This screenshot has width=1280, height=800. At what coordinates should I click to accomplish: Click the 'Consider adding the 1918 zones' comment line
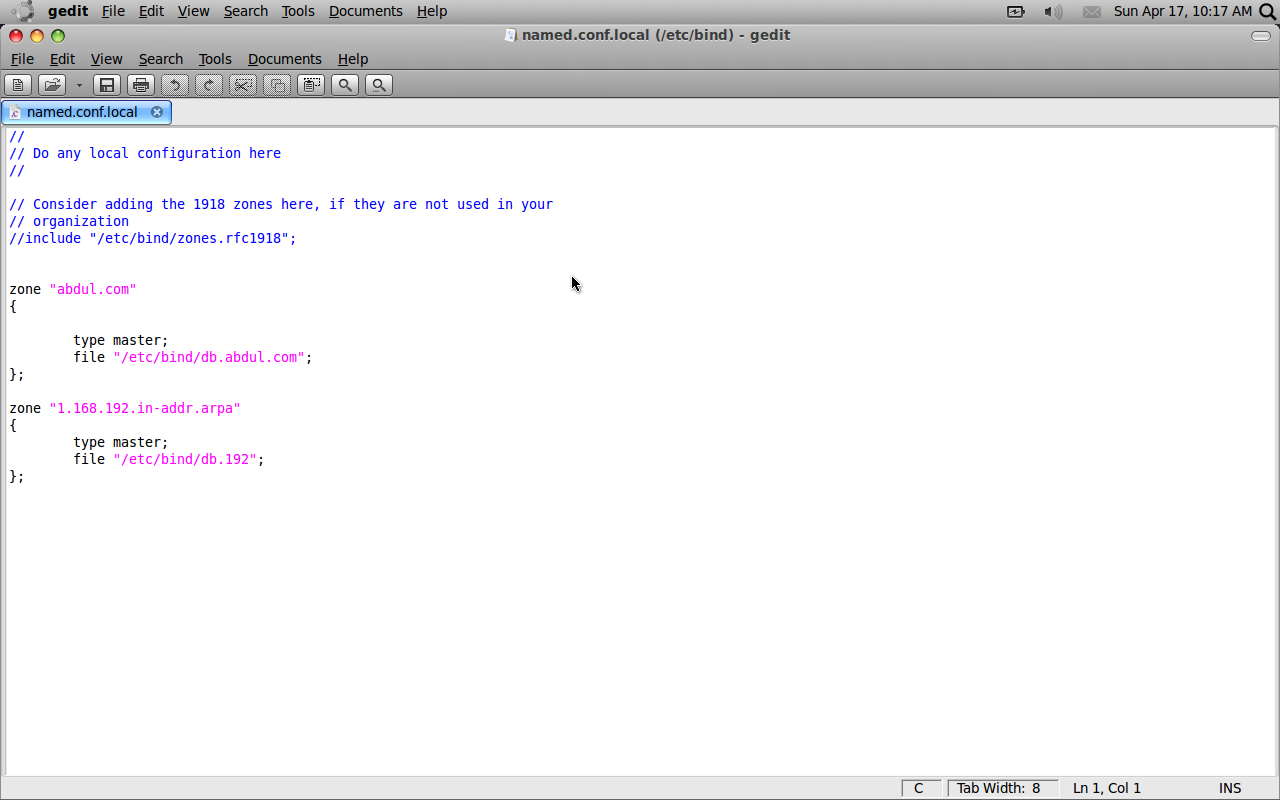pos(281,204)
